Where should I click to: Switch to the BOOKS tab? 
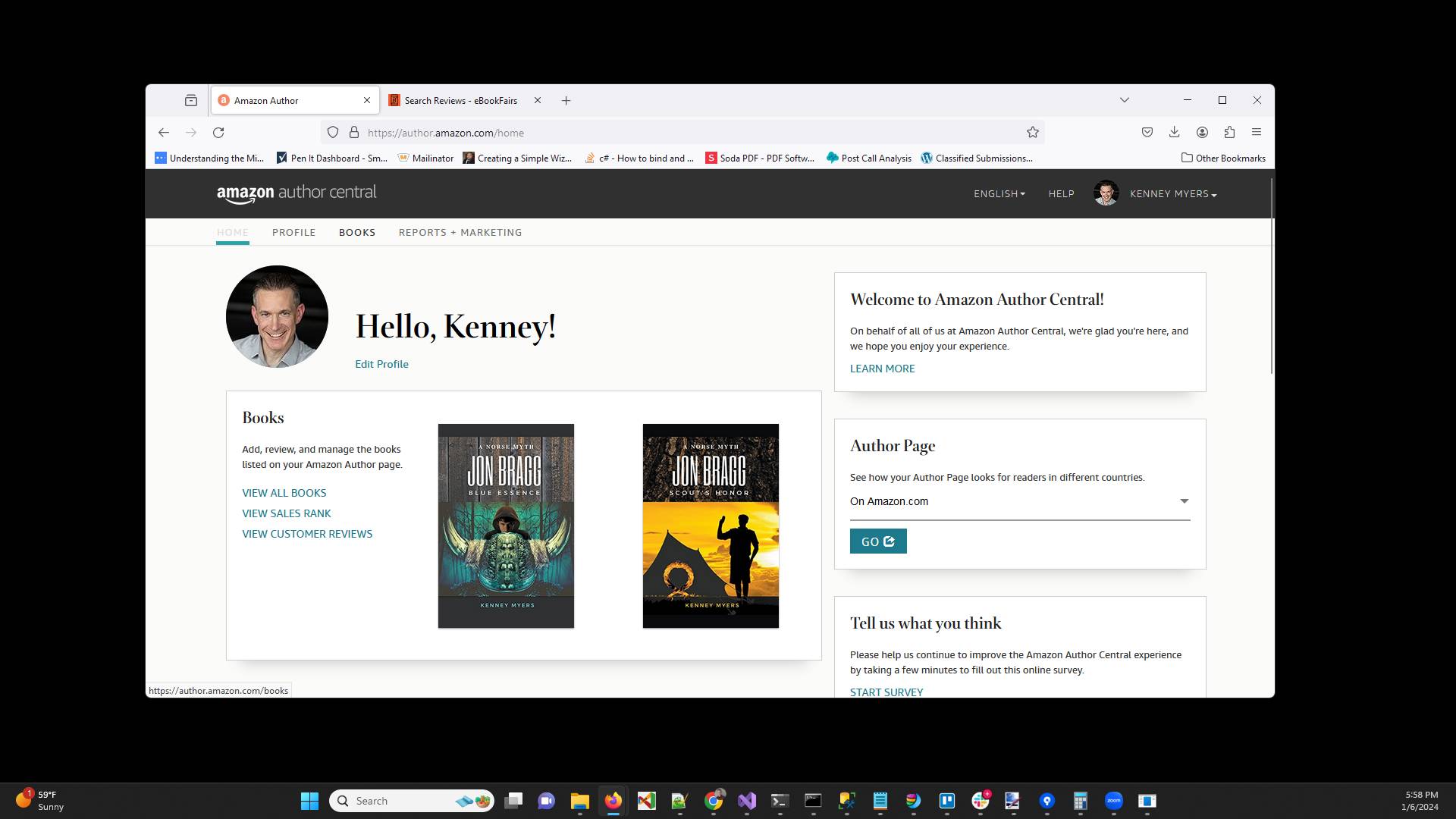click(x=356, y=232)
